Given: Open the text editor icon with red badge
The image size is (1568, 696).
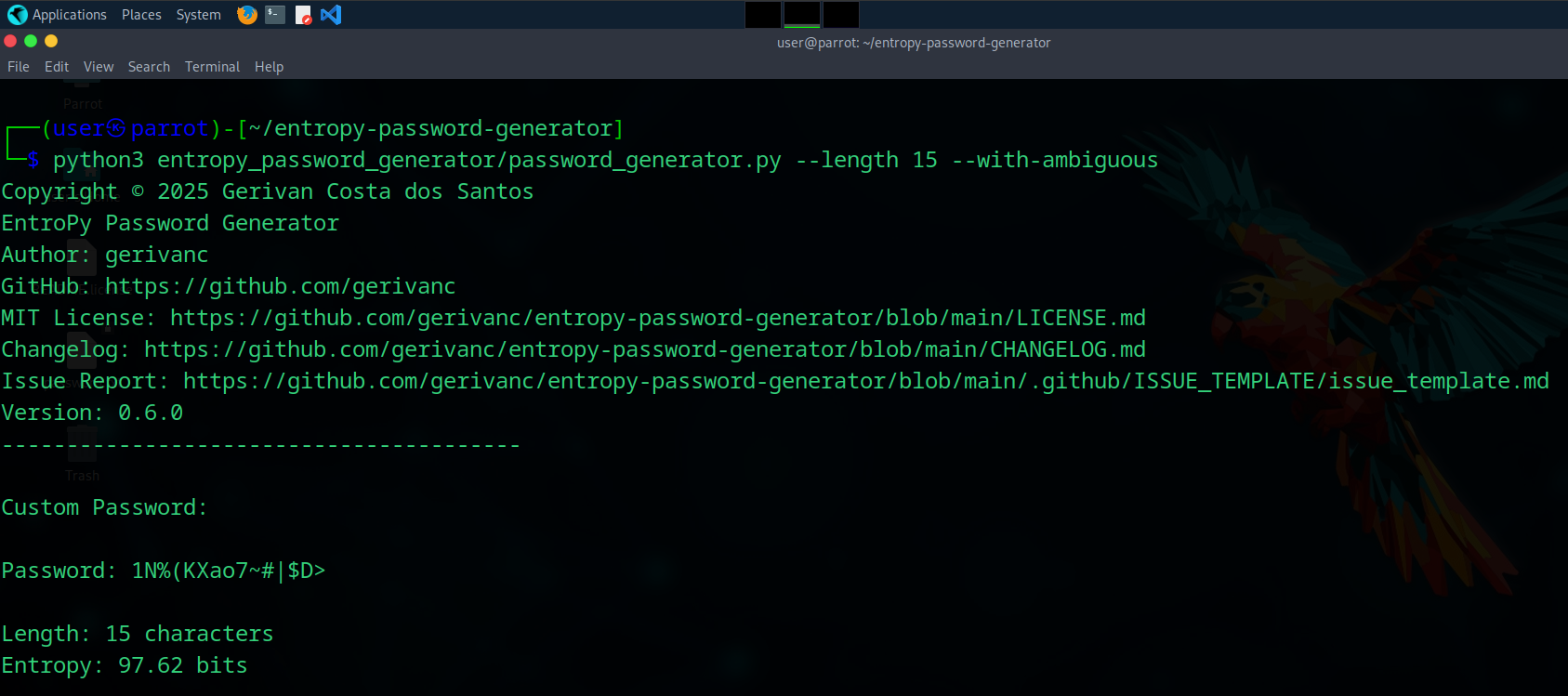Looking at the screenshot, I should [302, 14].
